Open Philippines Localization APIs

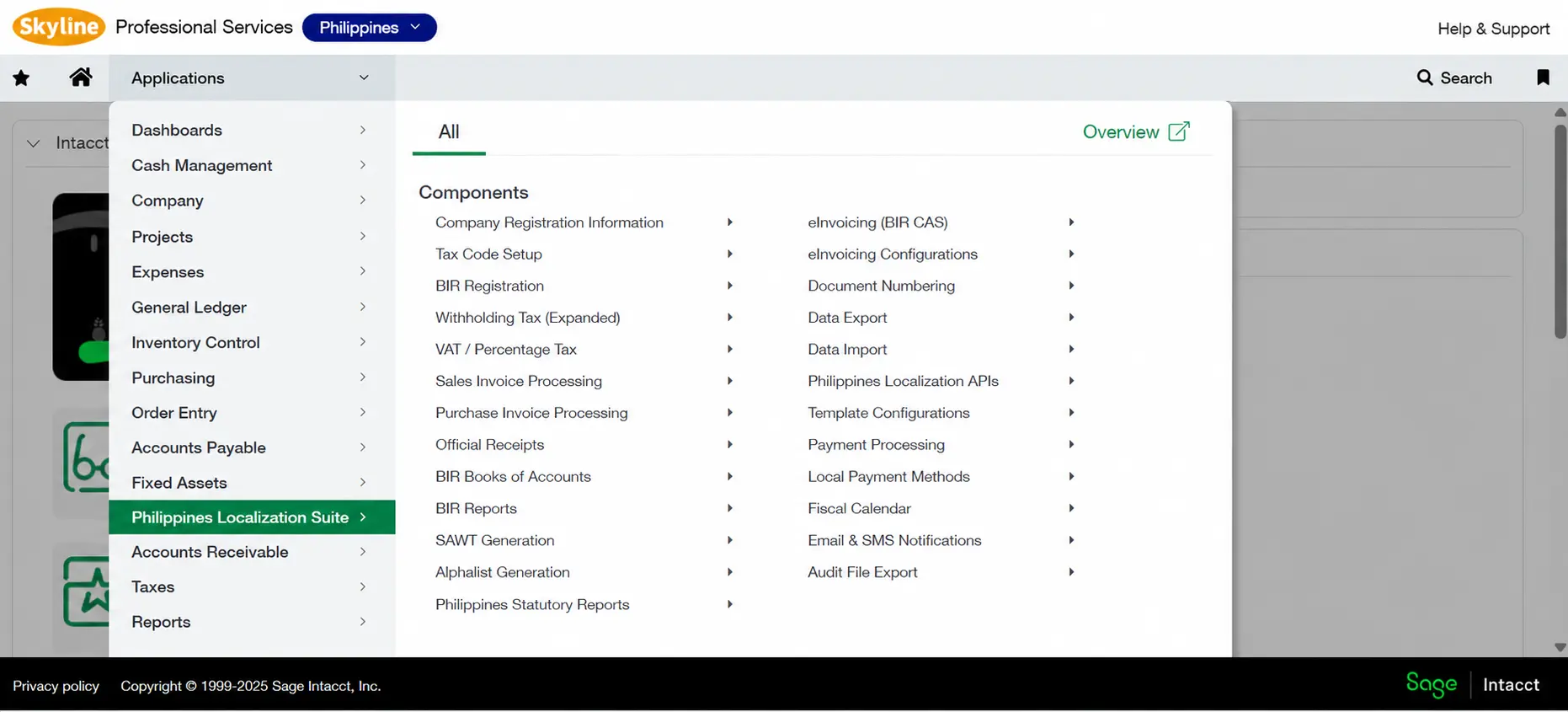(904, 381)
